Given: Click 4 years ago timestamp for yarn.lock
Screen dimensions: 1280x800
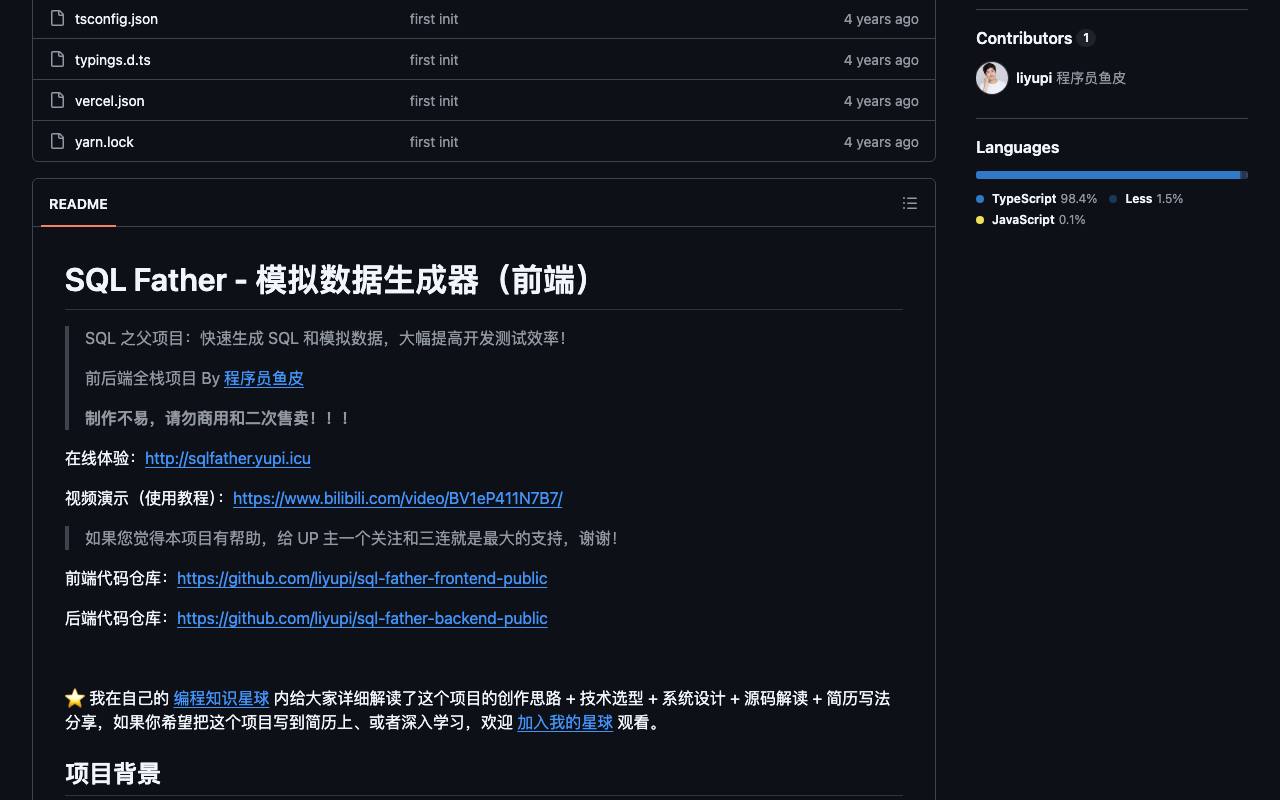Looking at the screenshot, I should pos(881,142).
